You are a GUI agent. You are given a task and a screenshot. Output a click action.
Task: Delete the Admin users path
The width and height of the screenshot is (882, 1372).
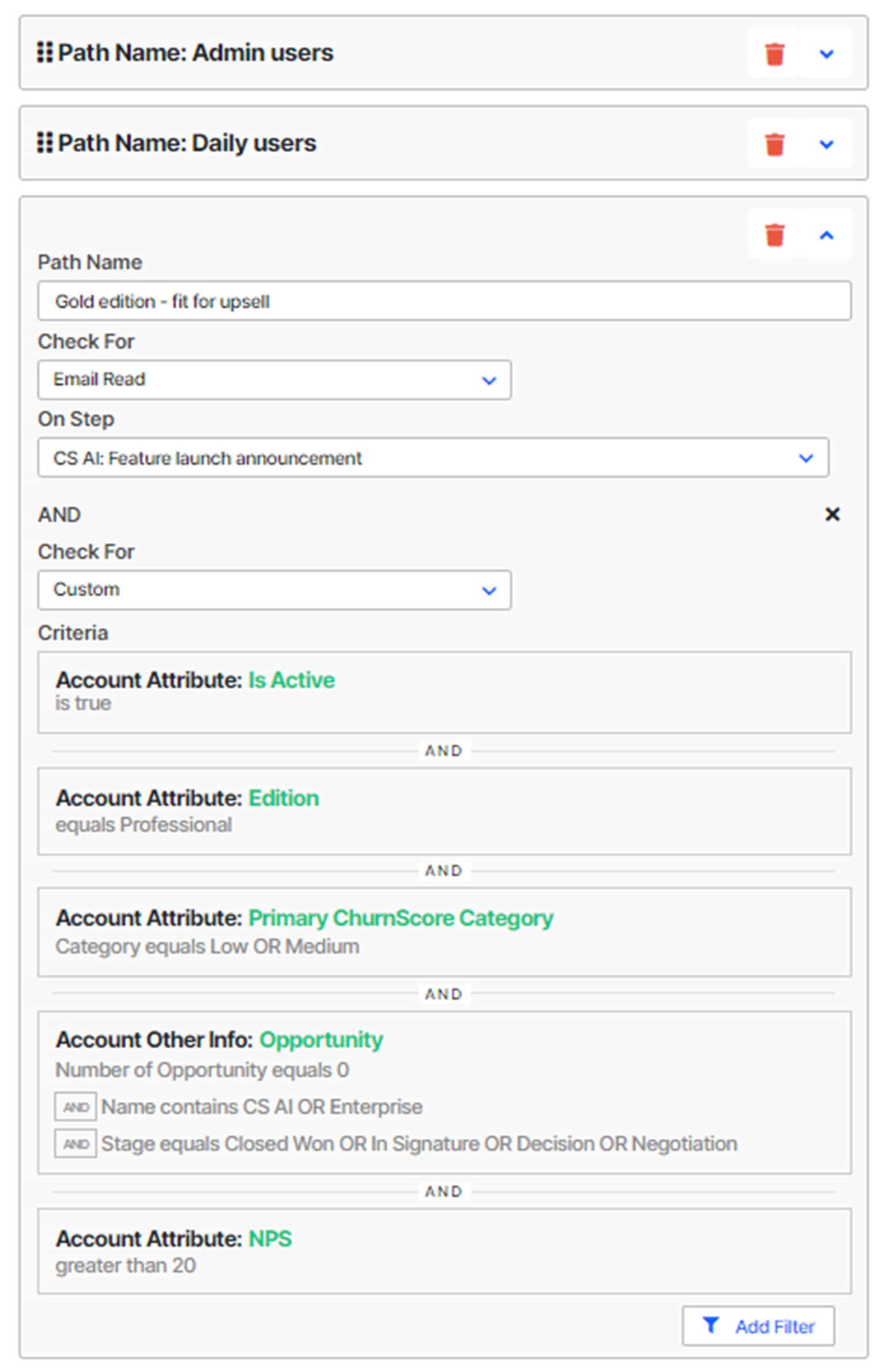pyautogui.click(x=774, y=54)
